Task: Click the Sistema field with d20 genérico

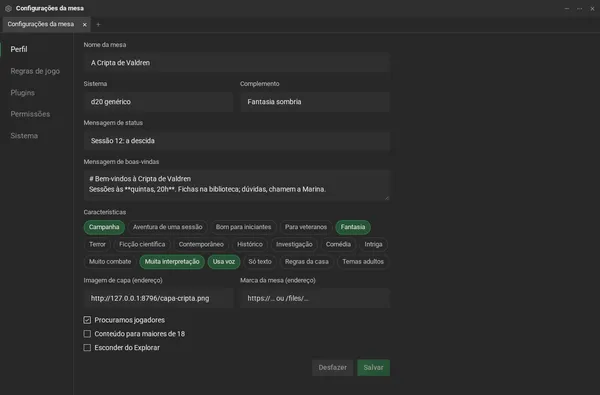Action: pyautogui.click(x=158, y=102)
